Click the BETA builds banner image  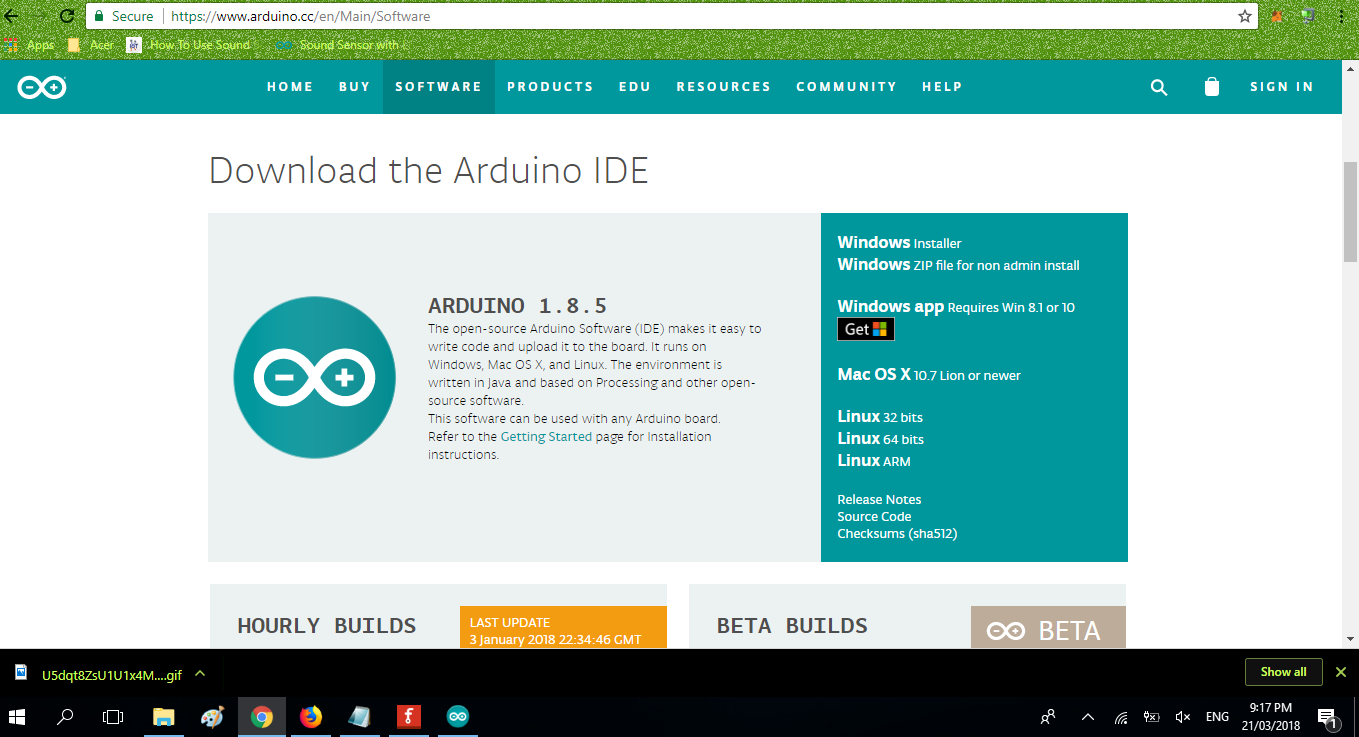(1048, 627)
